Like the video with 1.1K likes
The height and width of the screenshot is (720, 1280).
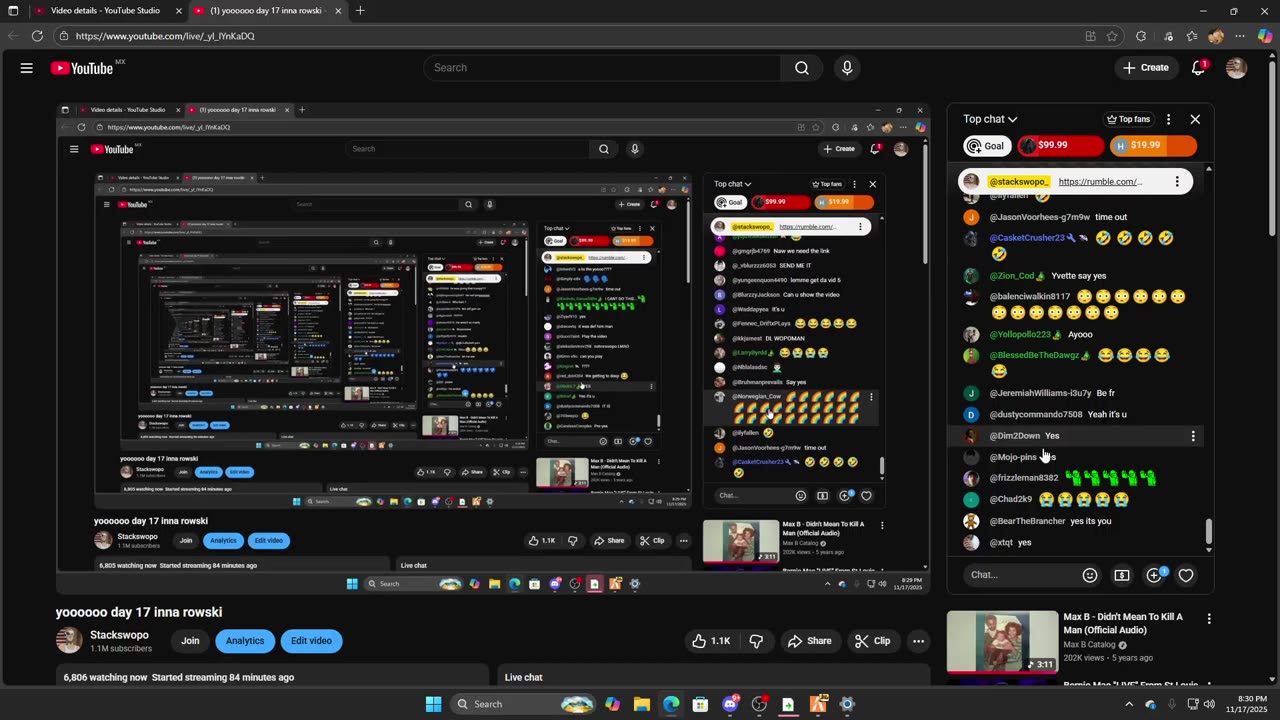pyautogui.click(x=711, y=641)
